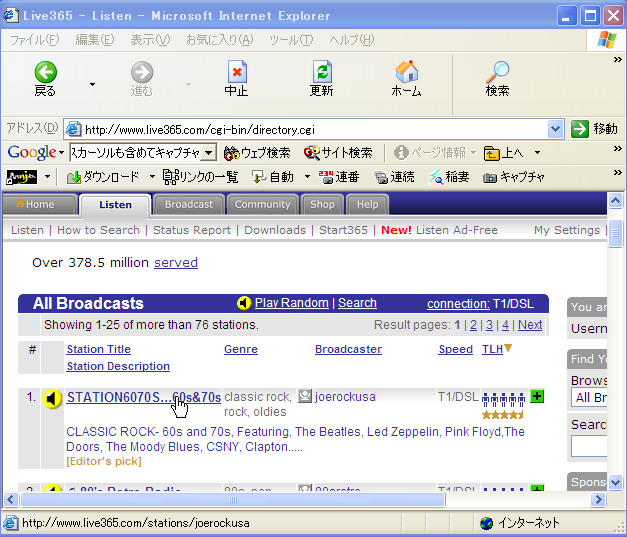The height and width of the screenshot is (537, 627).
Task: Open the served link
Action: 176,263
